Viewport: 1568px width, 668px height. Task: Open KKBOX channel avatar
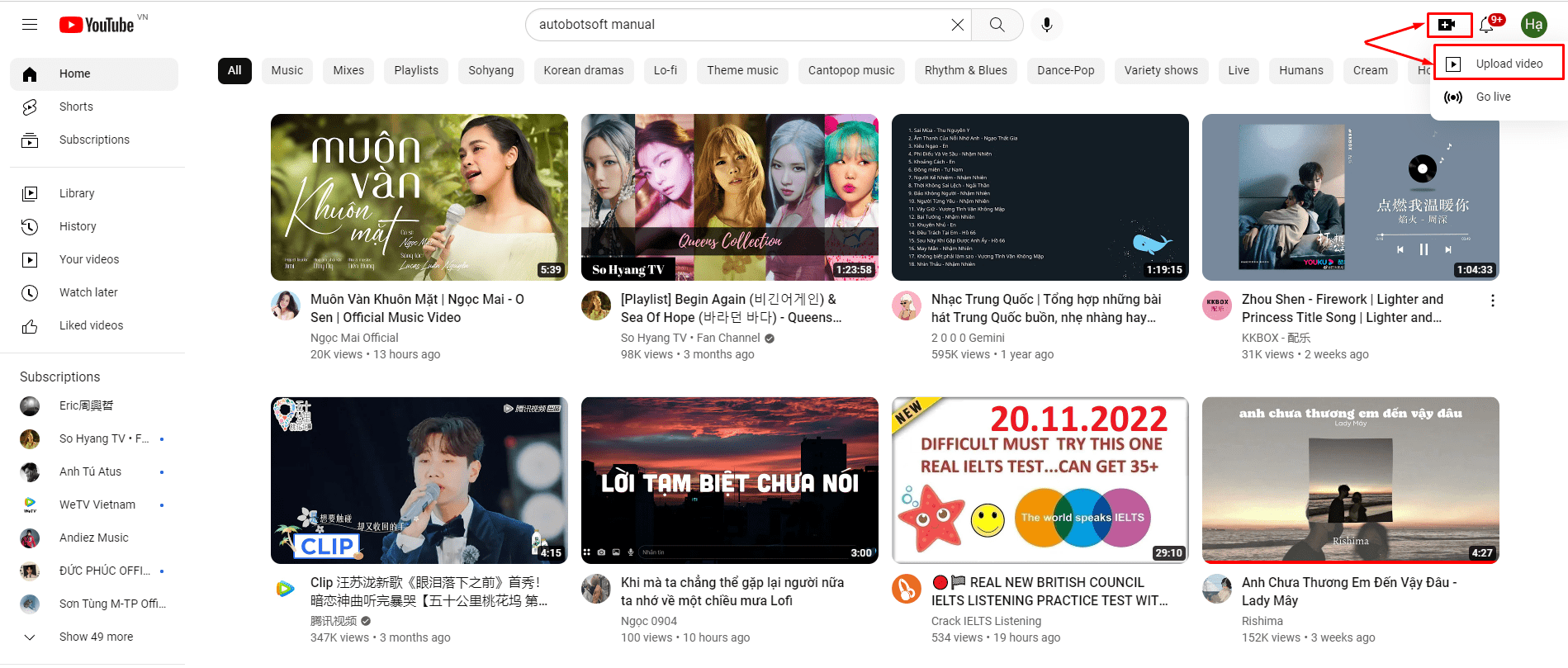(x=1217, y=306)
